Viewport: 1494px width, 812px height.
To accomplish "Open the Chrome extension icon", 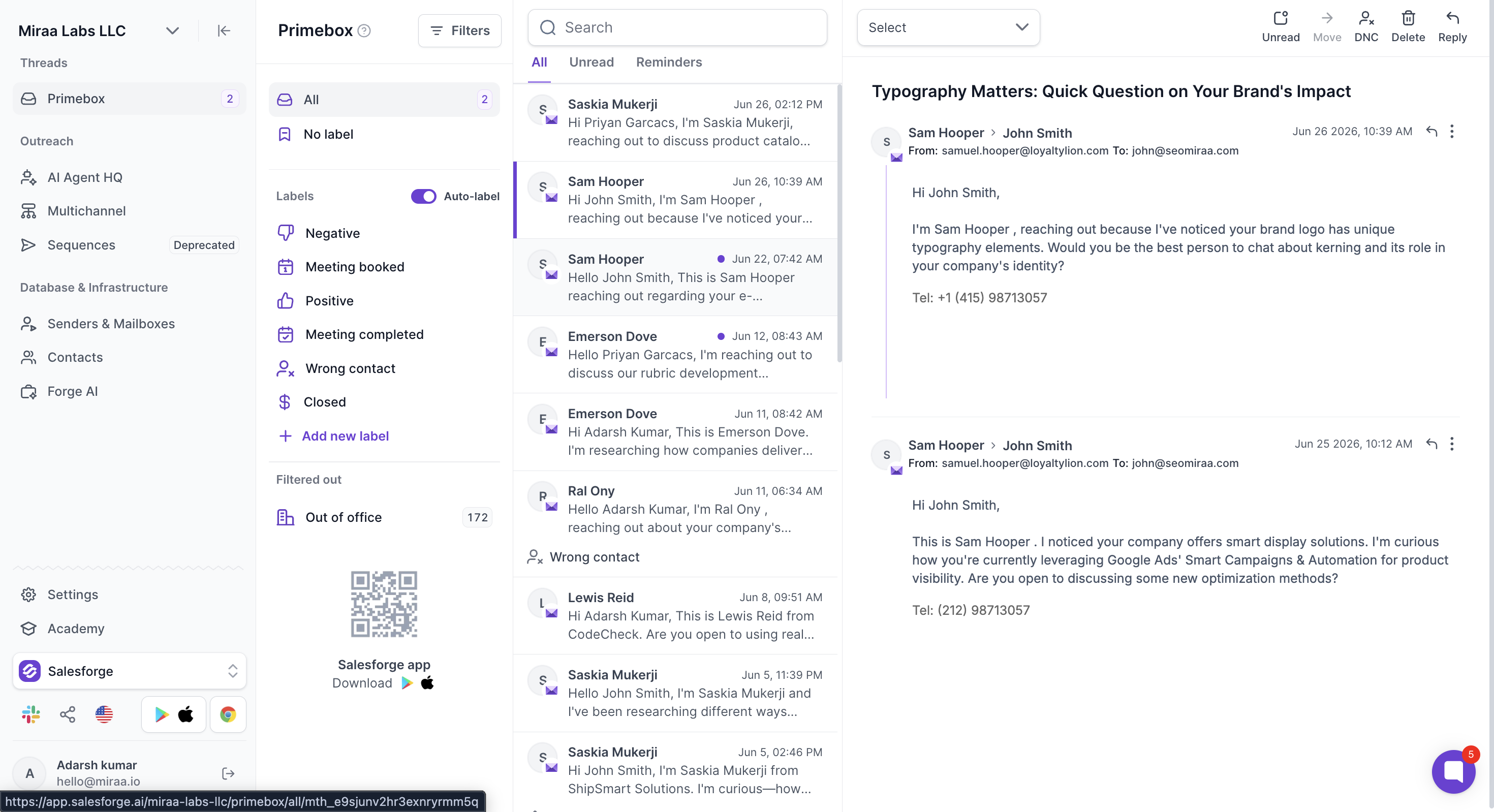I will tap(228, 714).
